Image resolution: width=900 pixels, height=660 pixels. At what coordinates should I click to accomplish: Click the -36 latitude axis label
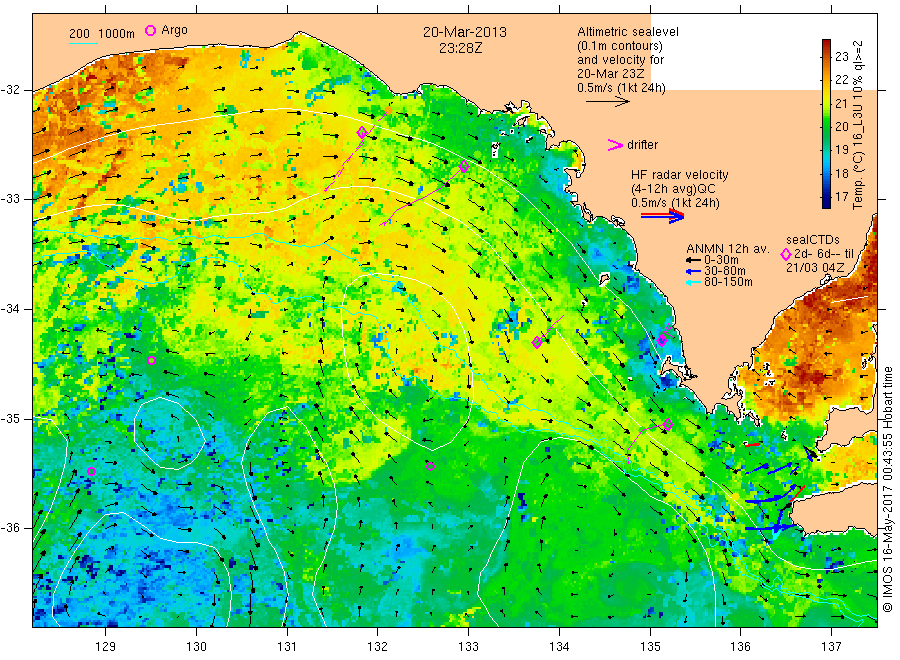10,528
